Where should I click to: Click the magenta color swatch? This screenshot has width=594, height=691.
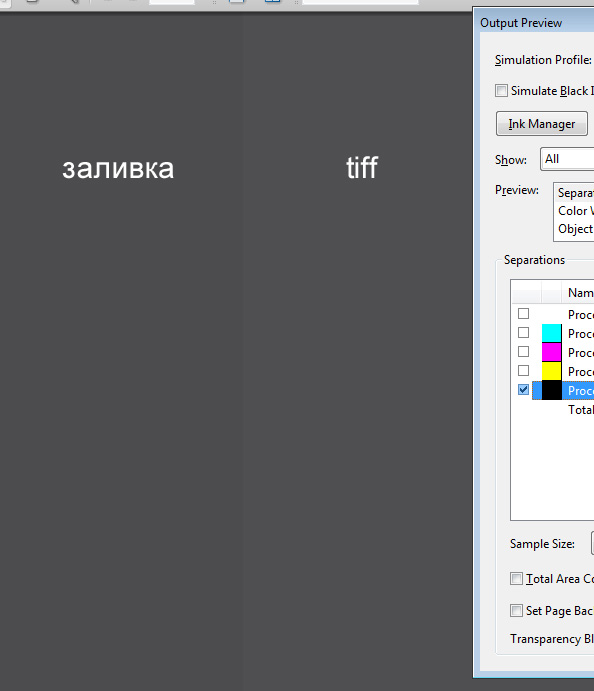(x=551, y=352)
